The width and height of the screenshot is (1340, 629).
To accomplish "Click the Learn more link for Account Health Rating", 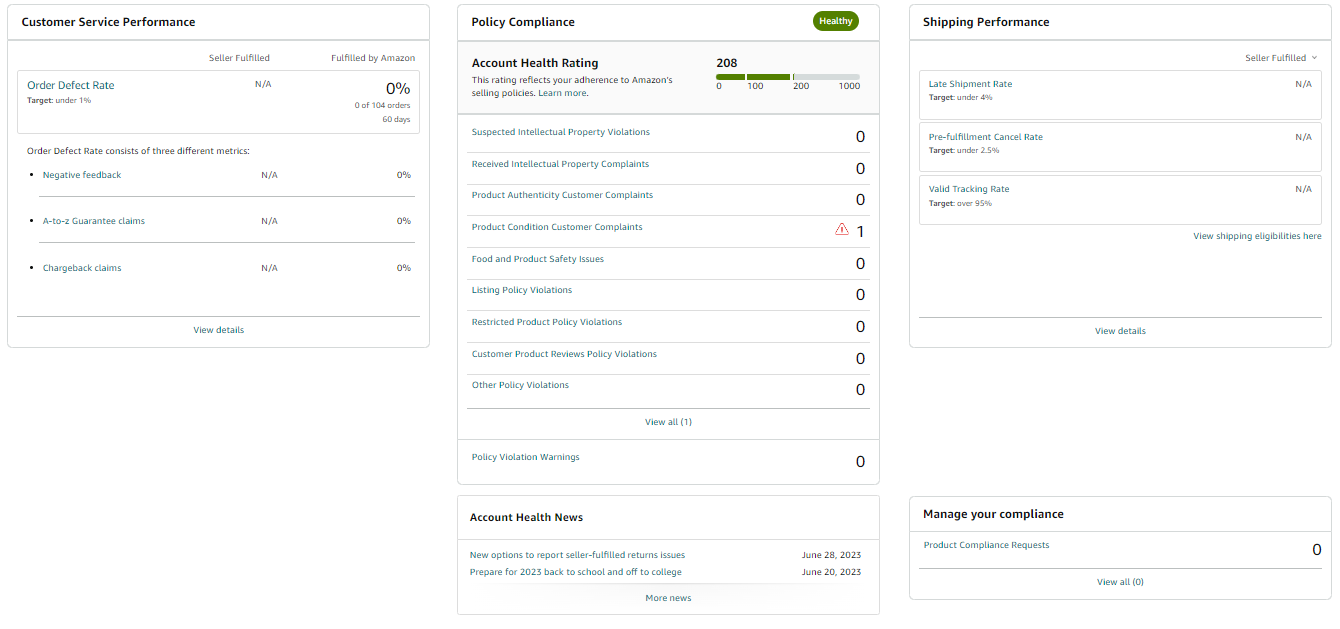I will pos(563,93).
